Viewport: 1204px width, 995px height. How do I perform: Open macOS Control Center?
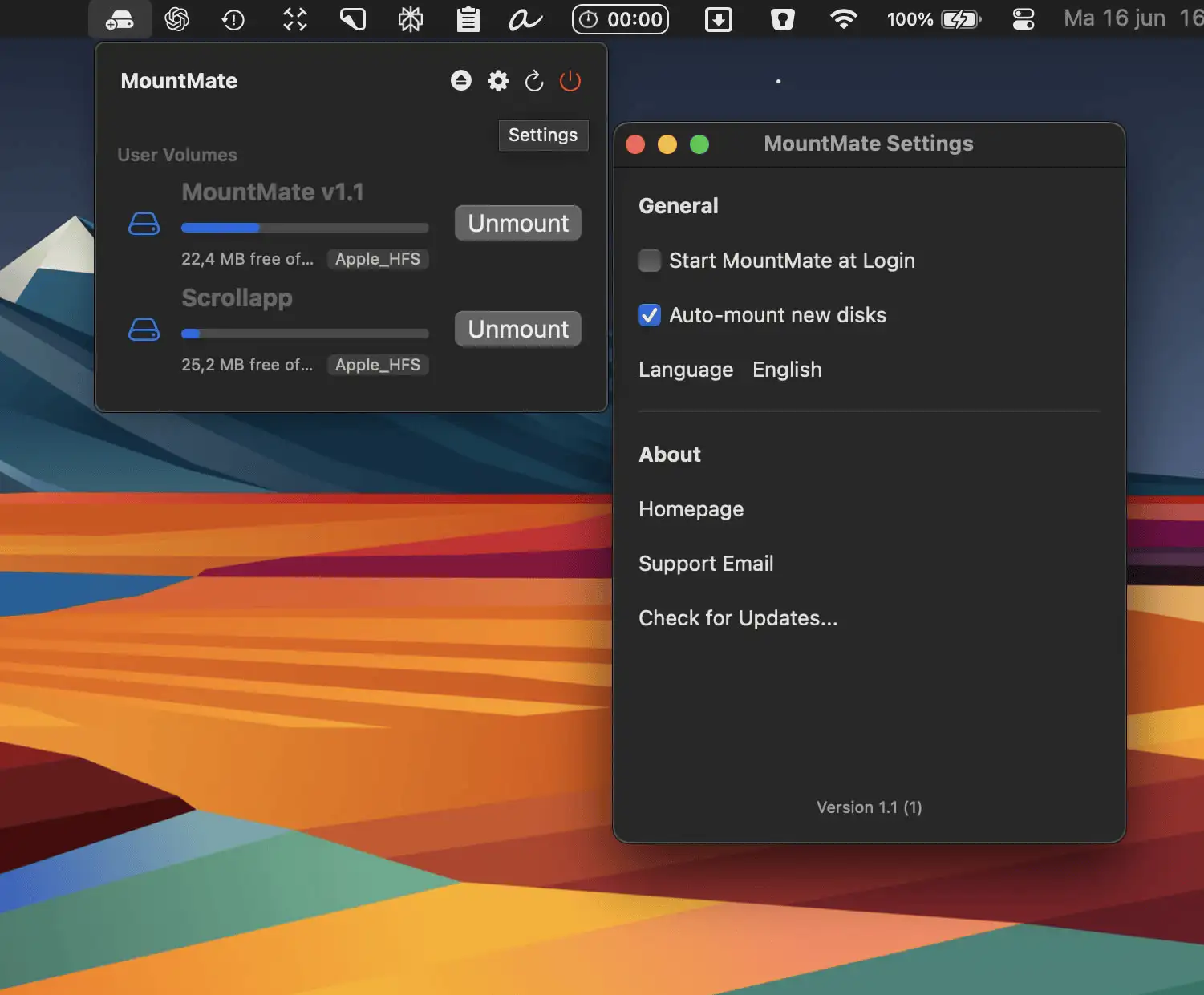(x=1024, y=19)
